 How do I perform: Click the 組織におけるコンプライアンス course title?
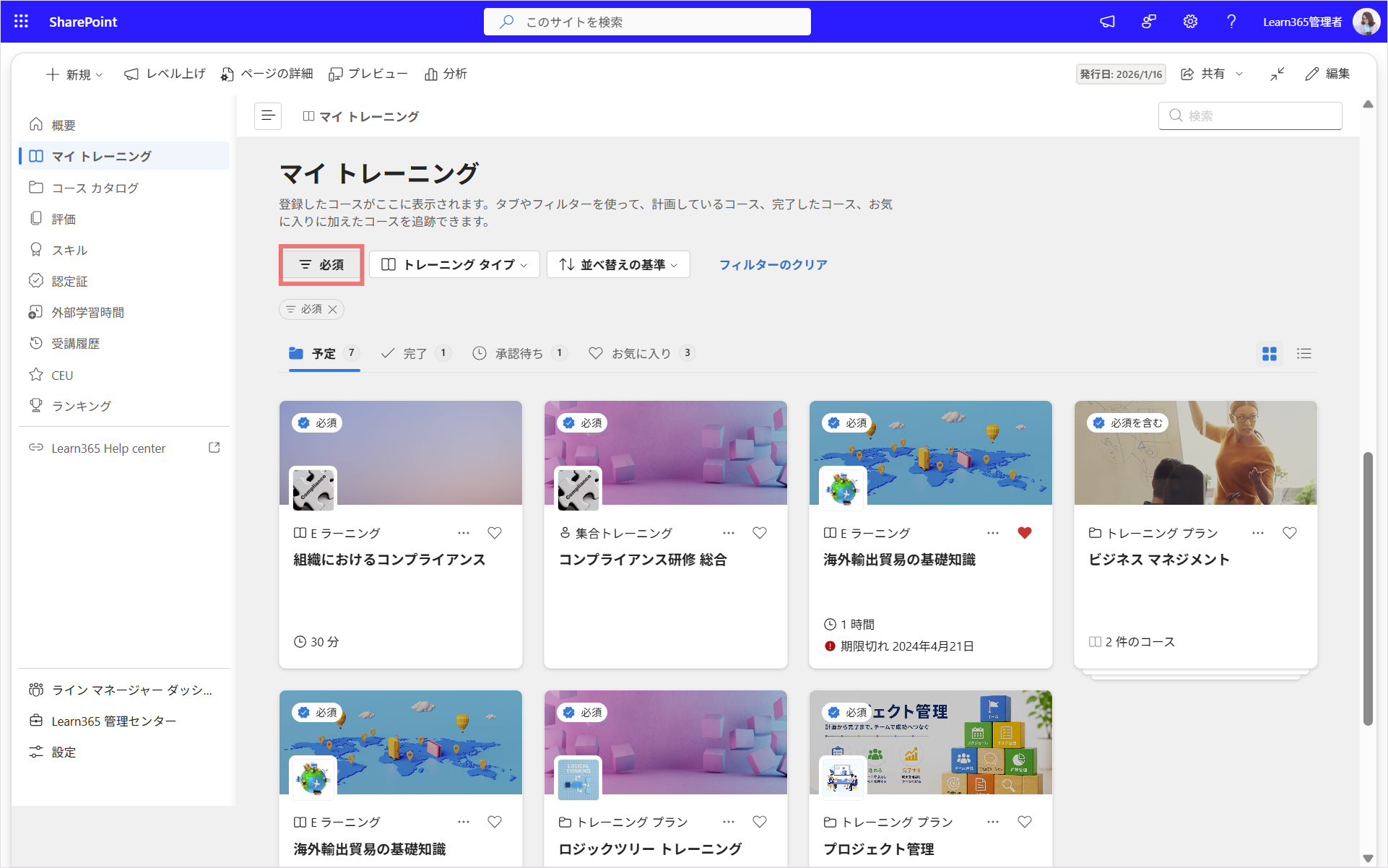click(x=389, y=560)
